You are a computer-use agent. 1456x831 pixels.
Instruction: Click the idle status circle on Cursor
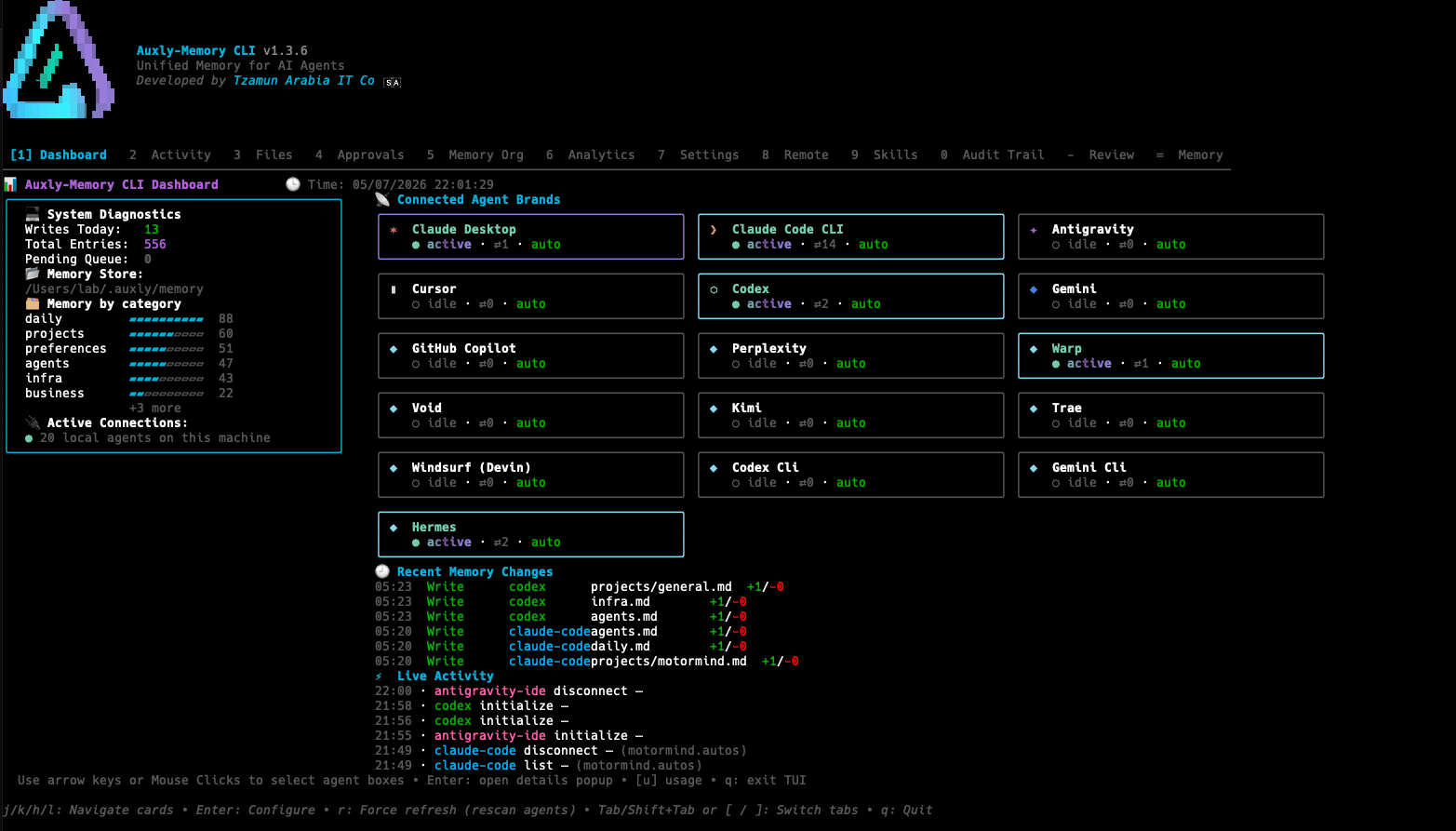416,304
